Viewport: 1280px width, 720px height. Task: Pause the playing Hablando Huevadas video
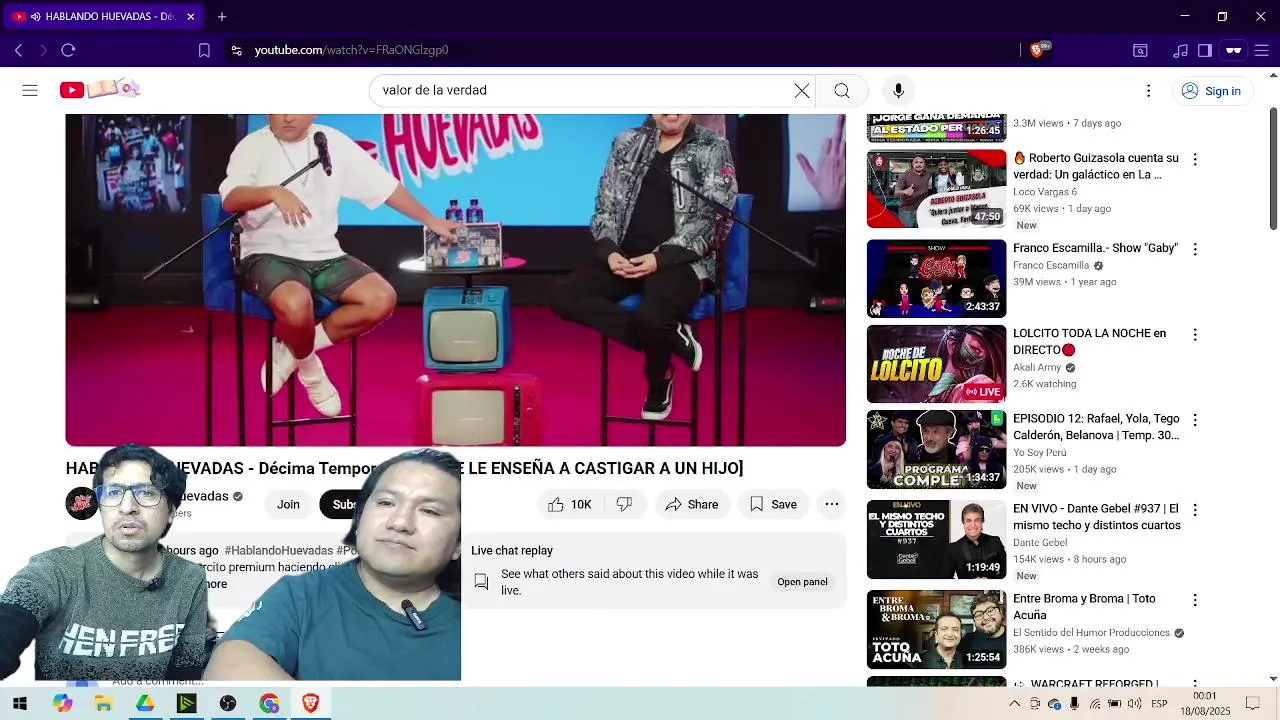(x=455, y=280)
